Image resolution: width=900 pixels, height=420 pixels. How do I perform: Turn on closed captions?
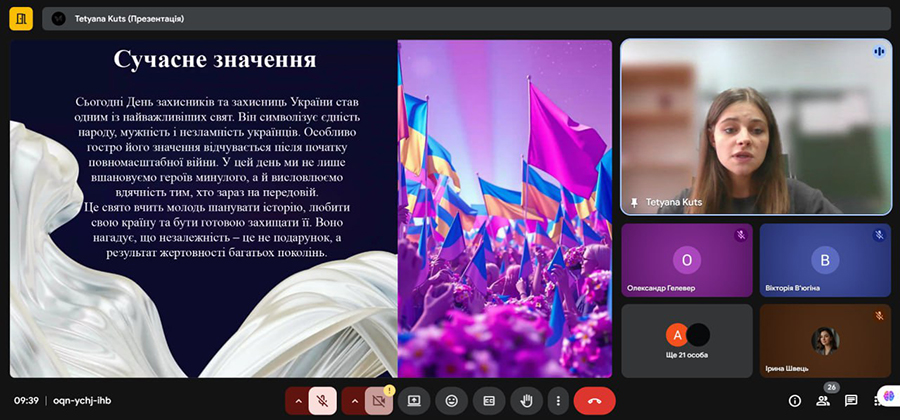(x=489, y=401)
